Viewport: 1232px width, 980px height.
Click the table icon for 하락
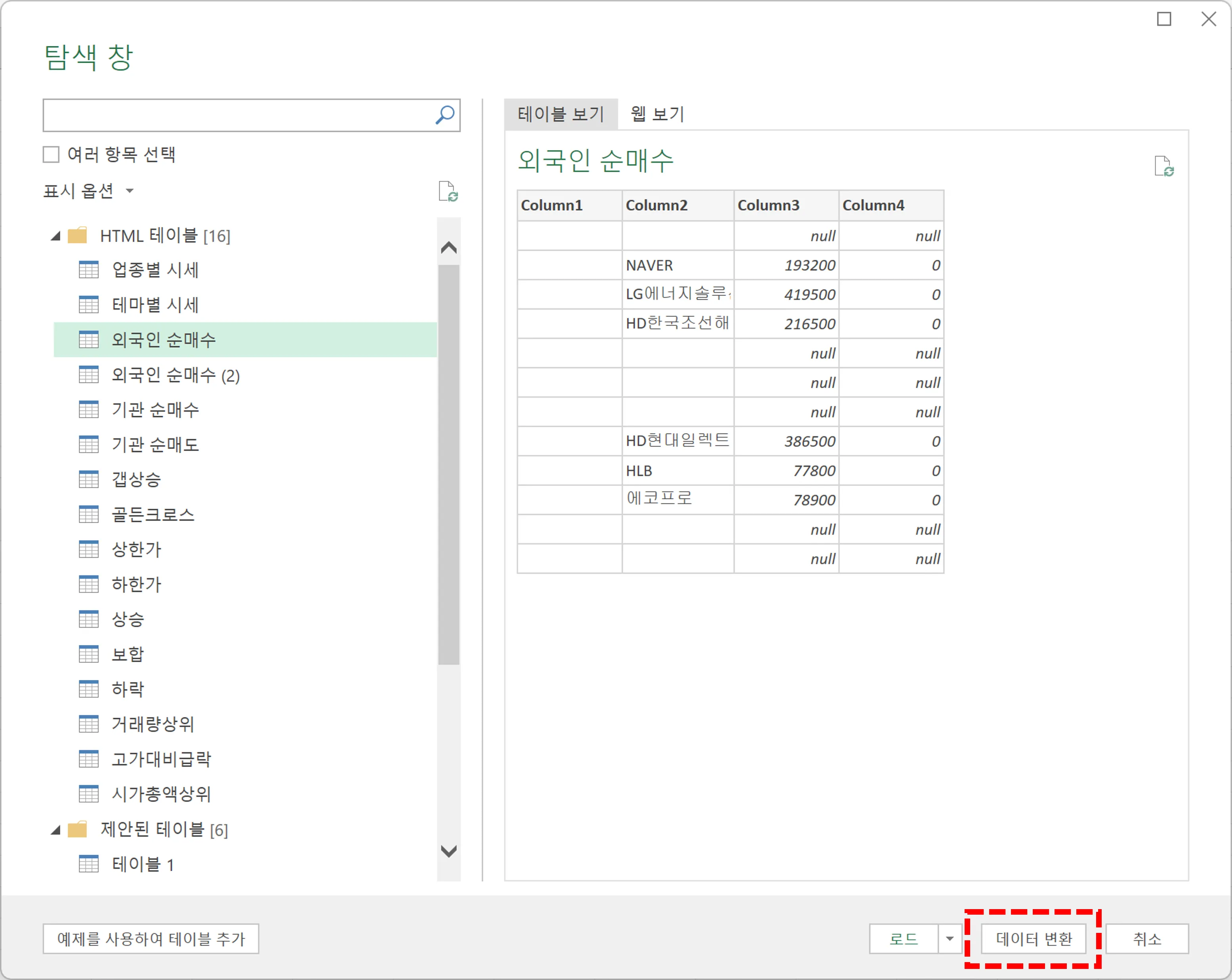[x=89, y=689]
